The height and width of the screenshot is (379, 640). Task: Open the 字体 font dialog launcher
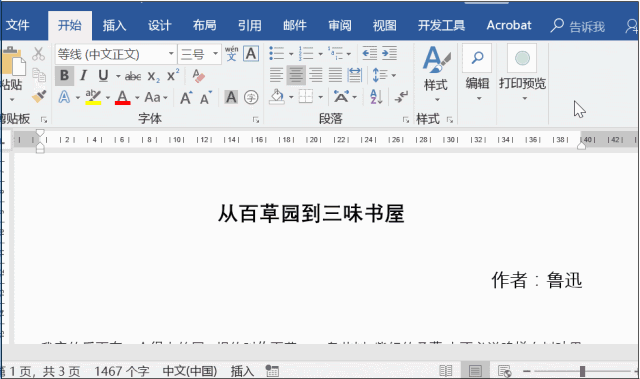pos(256,120)
